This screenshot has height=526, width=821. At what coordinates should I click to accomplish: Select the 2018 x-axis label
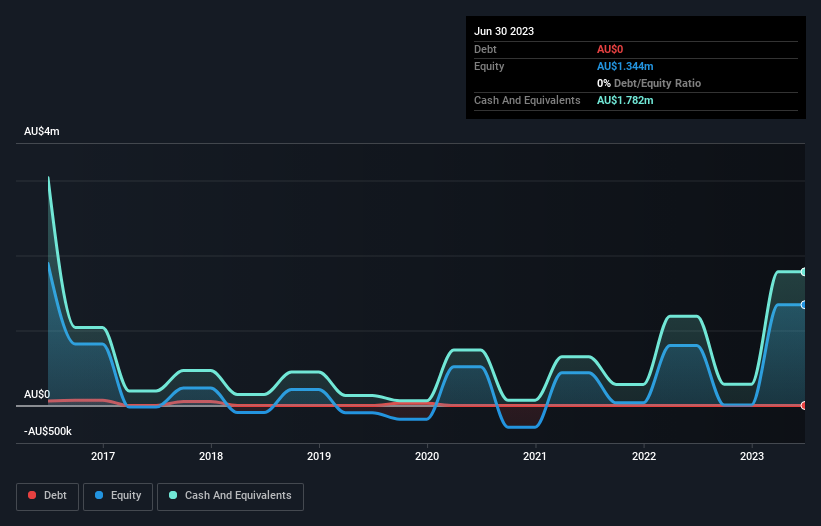[211, 456]
